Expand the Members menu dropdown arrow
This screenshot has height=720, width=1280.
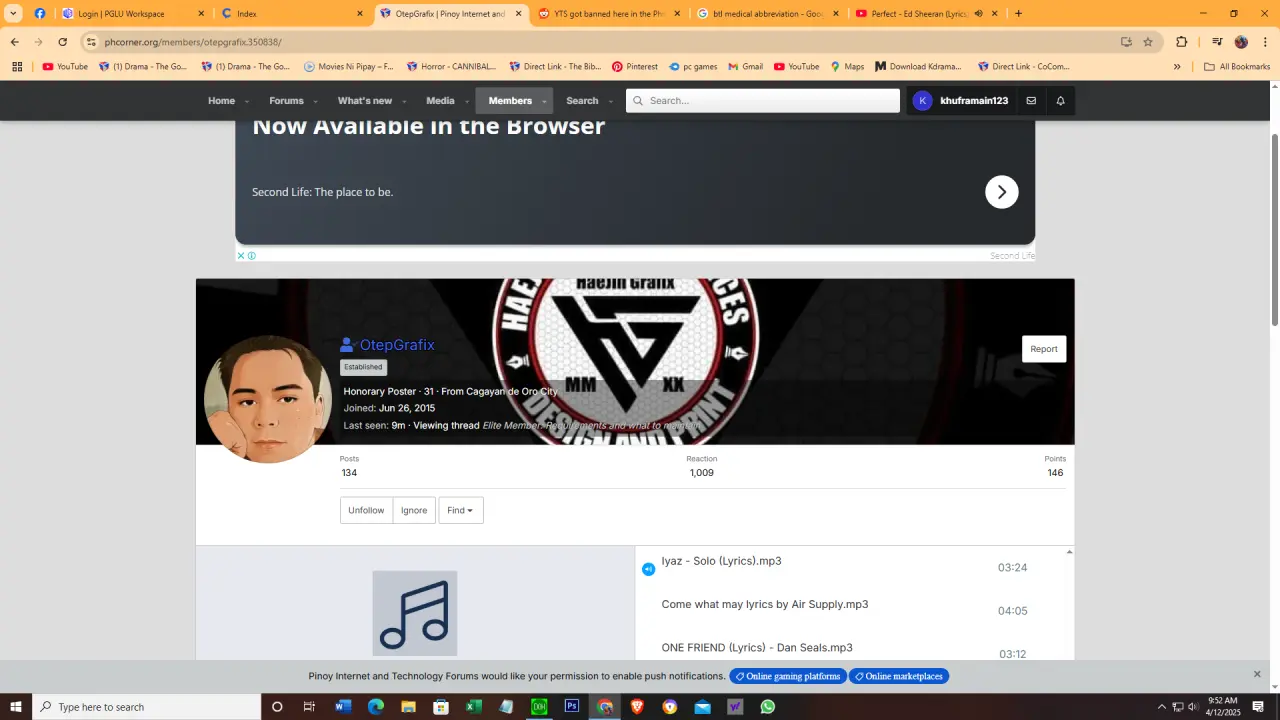tap(544, 102)
